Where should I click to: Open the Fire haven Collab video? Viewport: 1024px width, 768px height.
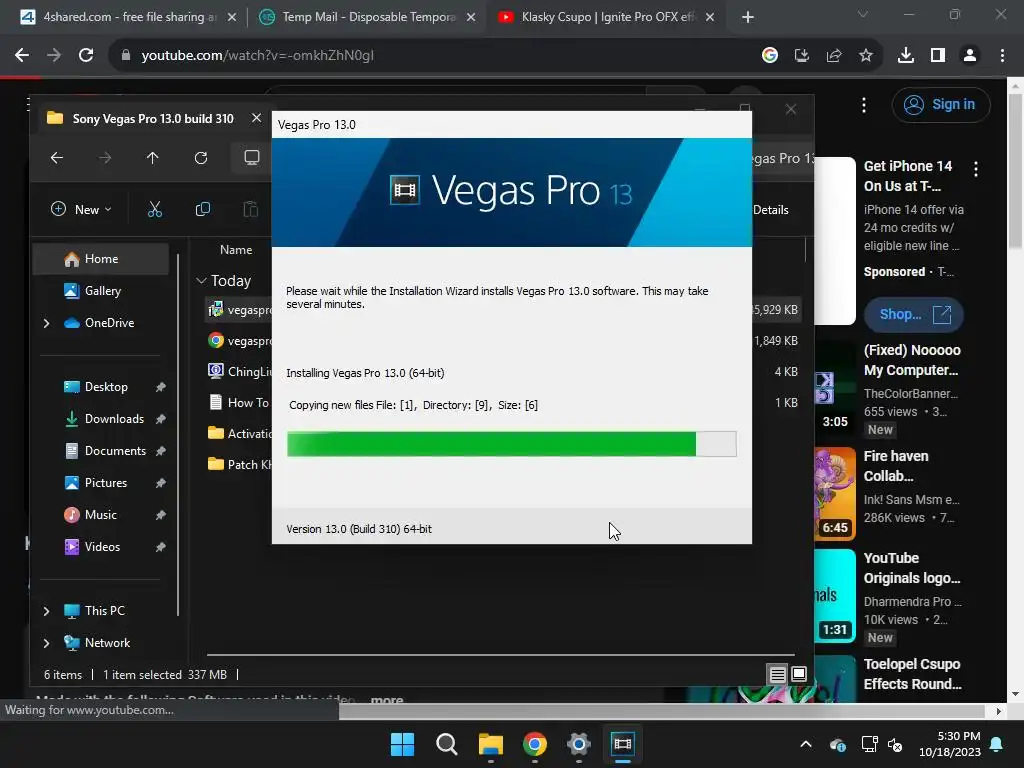coord(895,466)
